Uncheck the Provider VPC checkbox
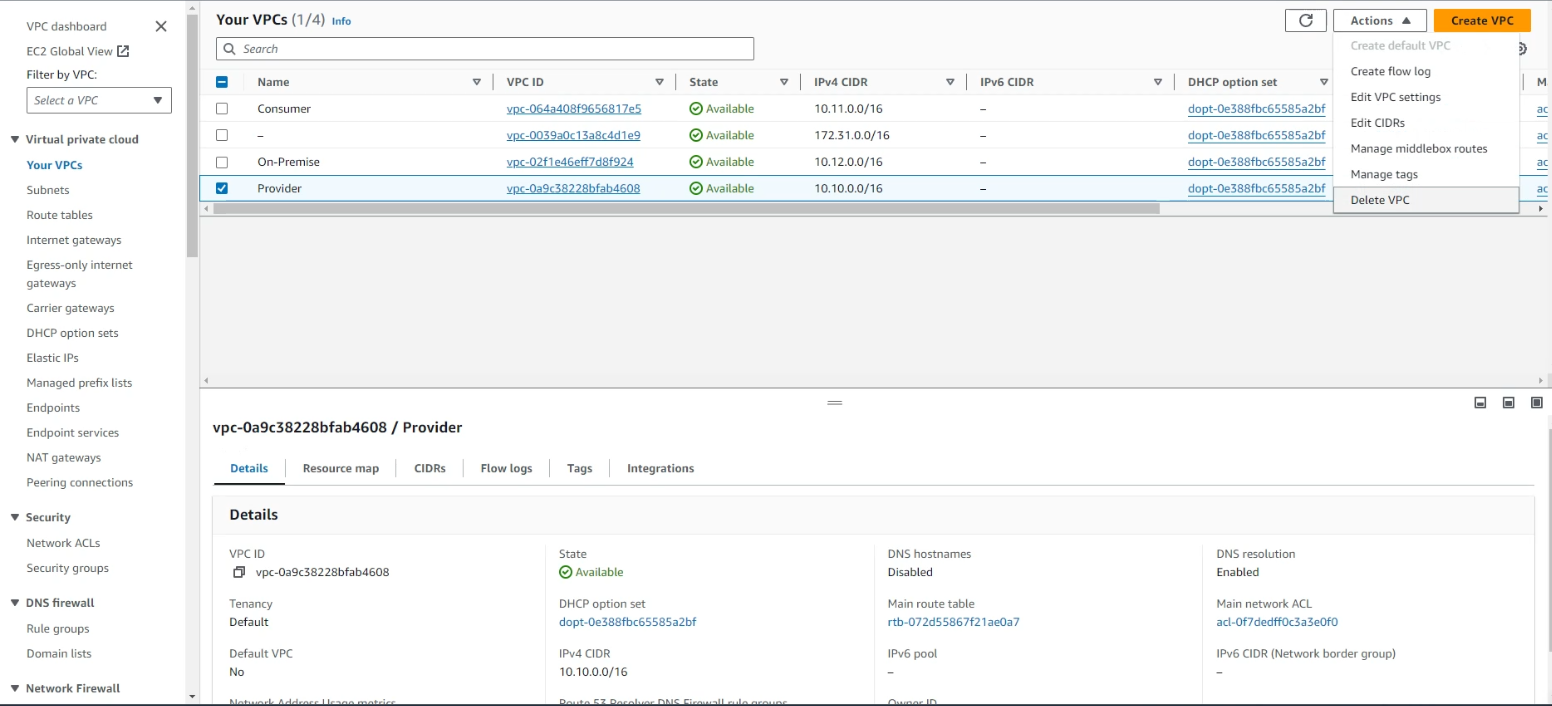The image size is (1552, 706). click(222, 188)
